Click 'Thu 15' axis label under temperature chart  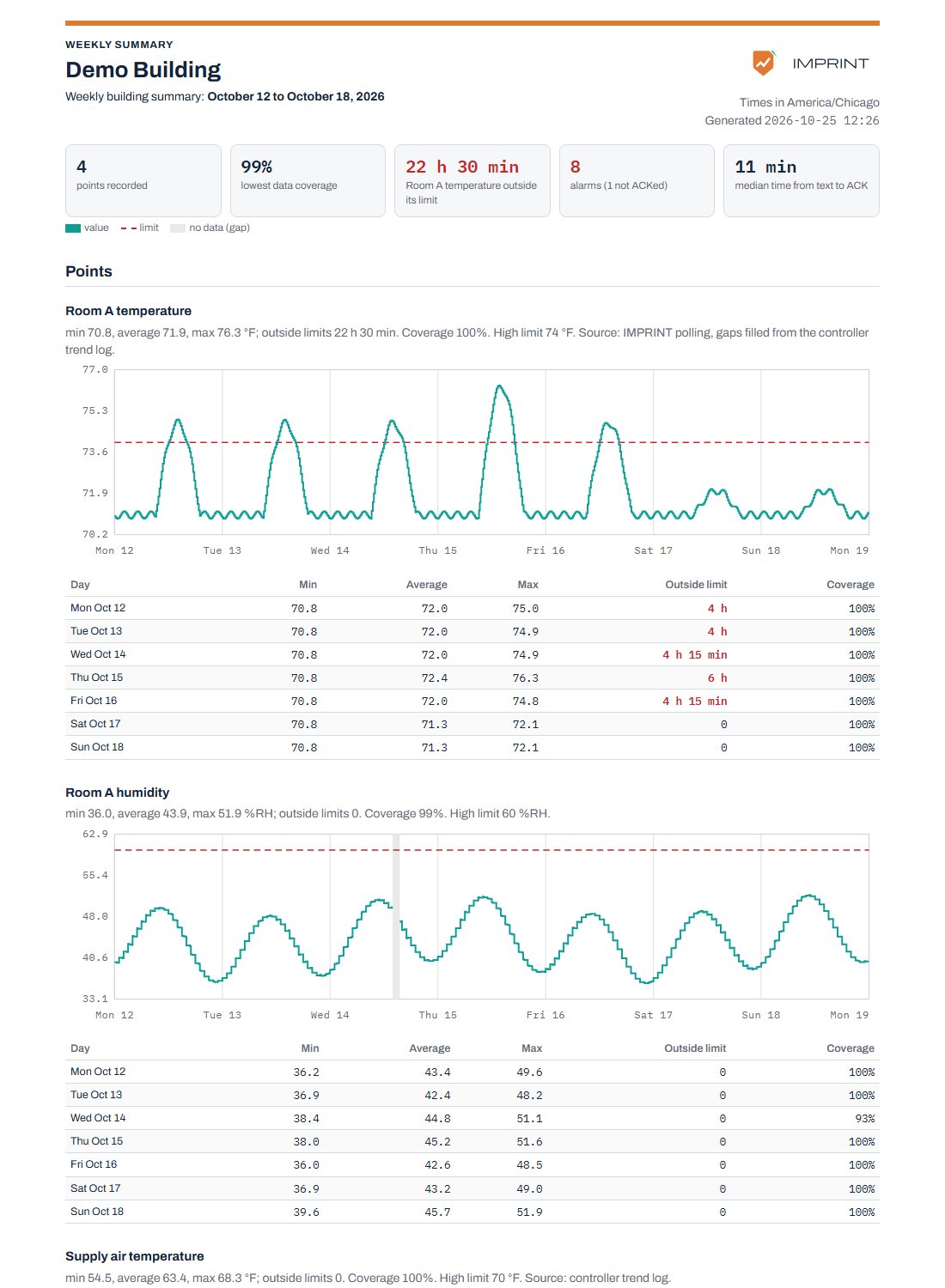[438, 550]
